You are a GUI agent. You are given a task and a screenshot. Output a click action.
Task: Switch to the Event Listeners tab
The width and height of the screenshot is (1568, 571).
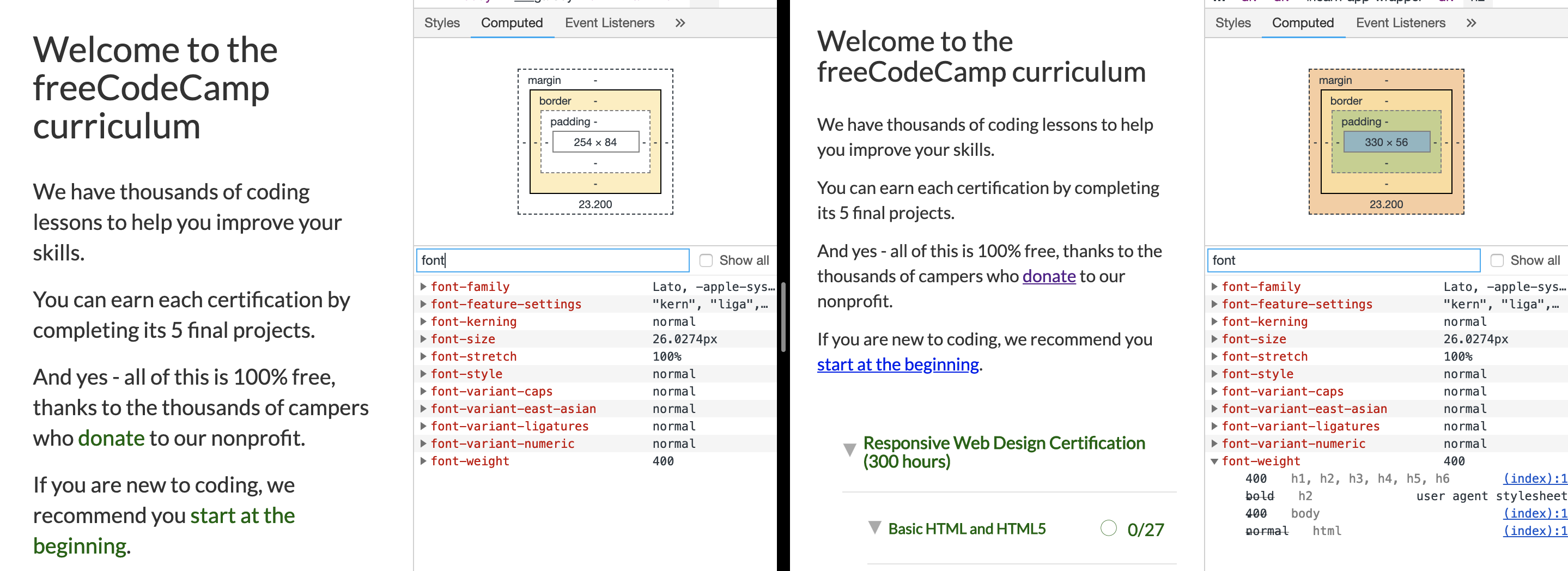pyautogui.click(x=609, y=22)
